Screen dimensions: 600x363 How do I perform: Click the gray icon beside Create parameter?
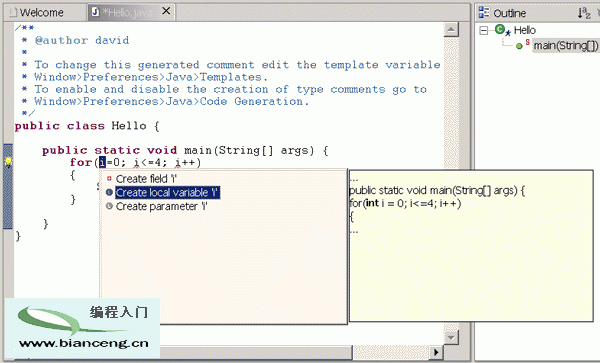coord(109,206)
